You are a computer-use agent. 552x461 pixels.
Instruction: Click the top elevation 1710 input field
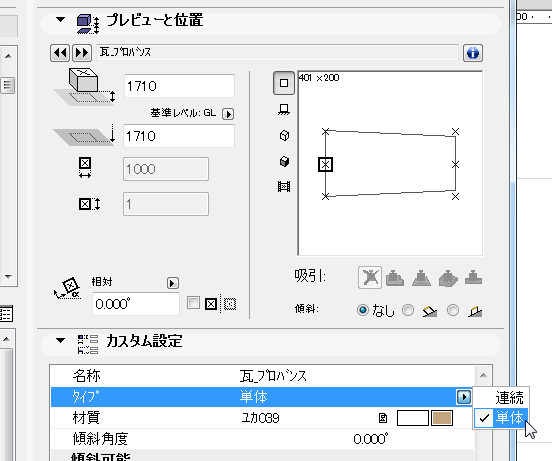click(179, 86)
